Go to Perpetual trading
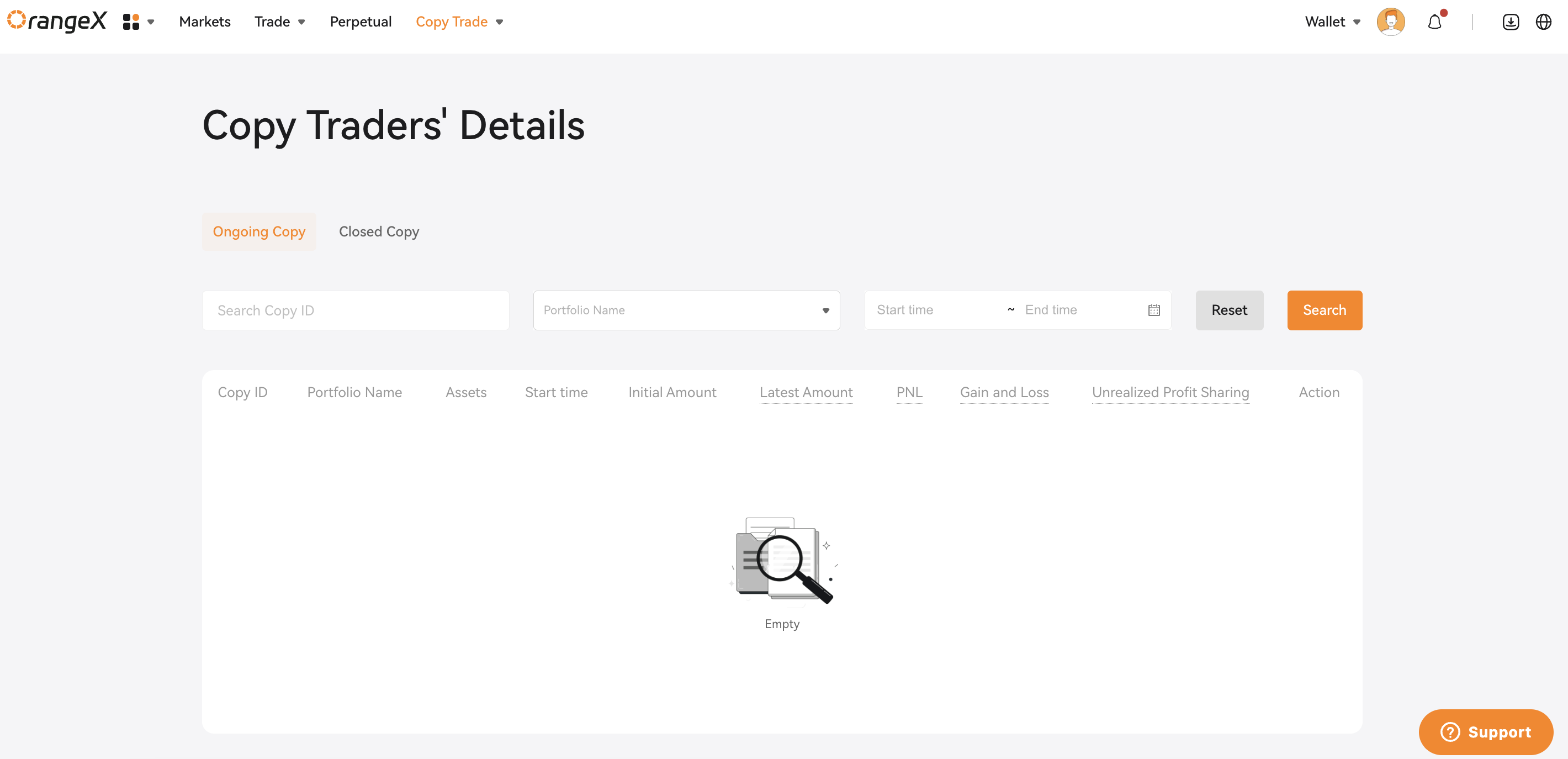The image size is (1568, 759). coord(361,22)
